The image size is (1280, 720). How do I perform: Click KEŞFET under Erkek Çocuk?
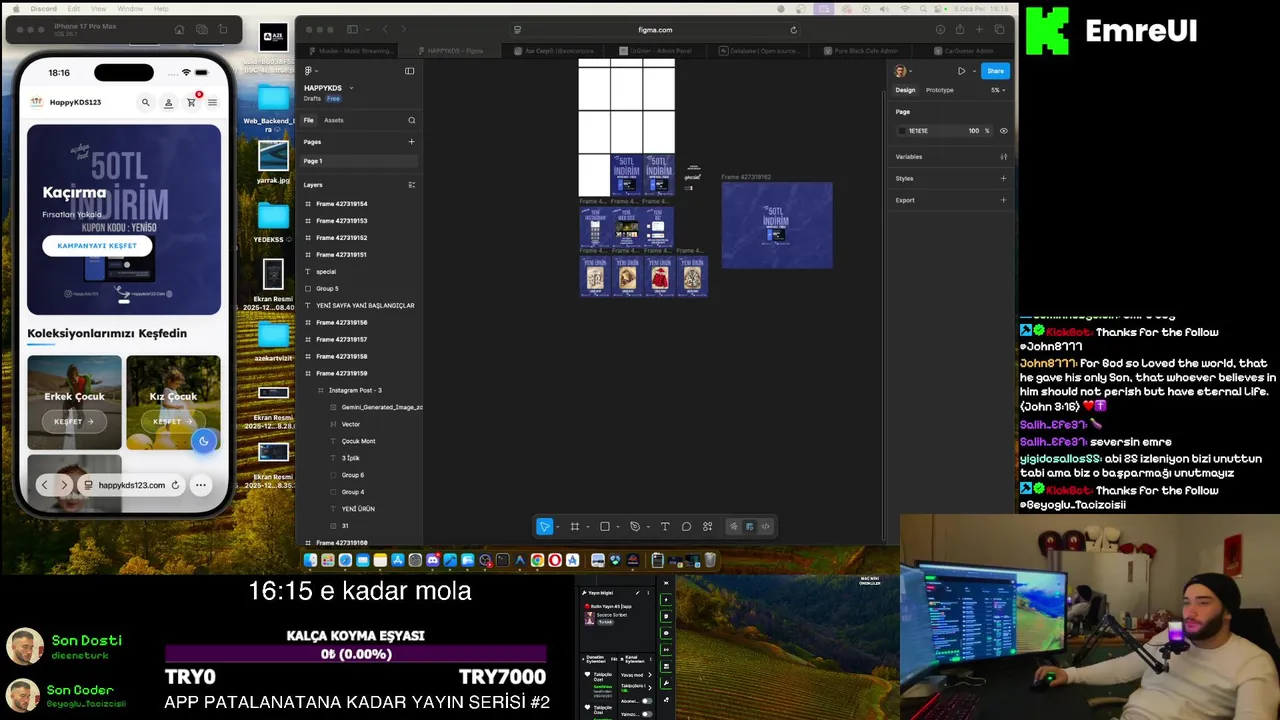74,421
